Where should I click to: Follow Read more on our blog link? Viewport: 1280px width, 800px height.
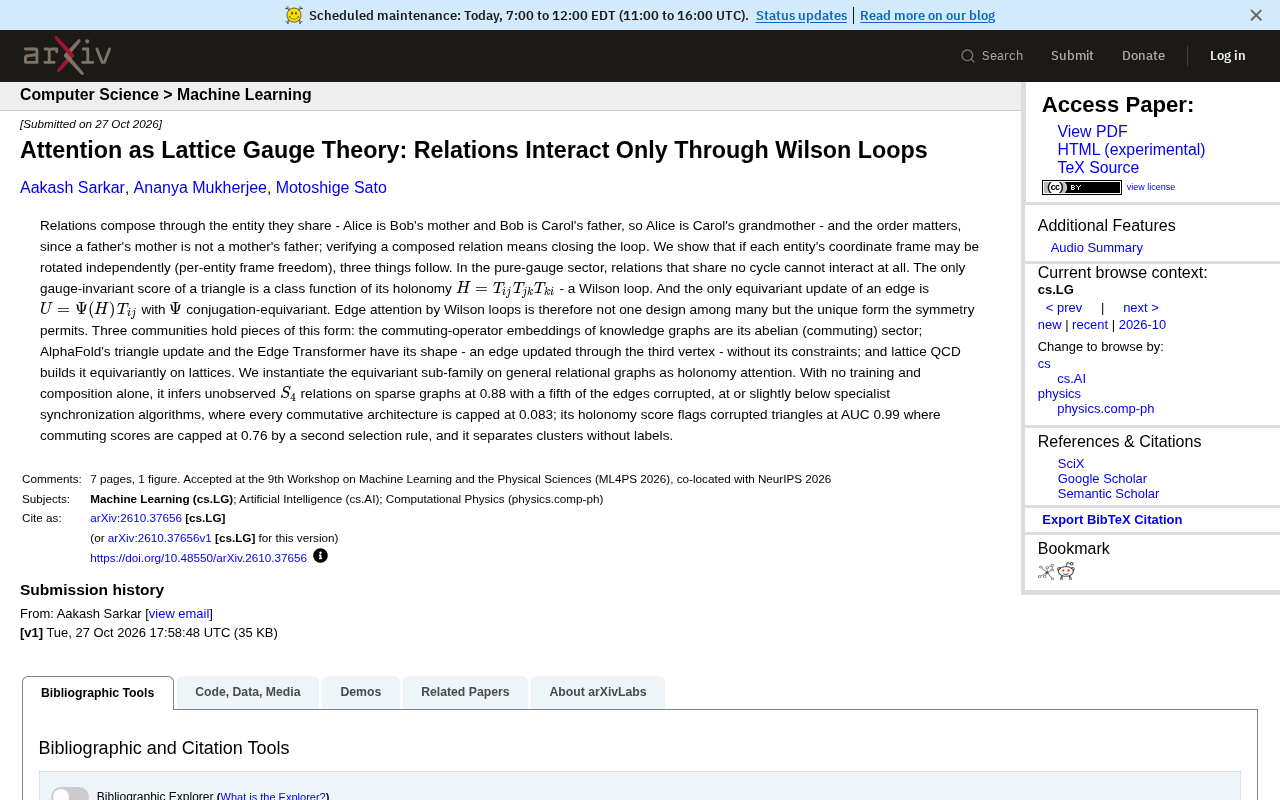[x=927, y=15]
